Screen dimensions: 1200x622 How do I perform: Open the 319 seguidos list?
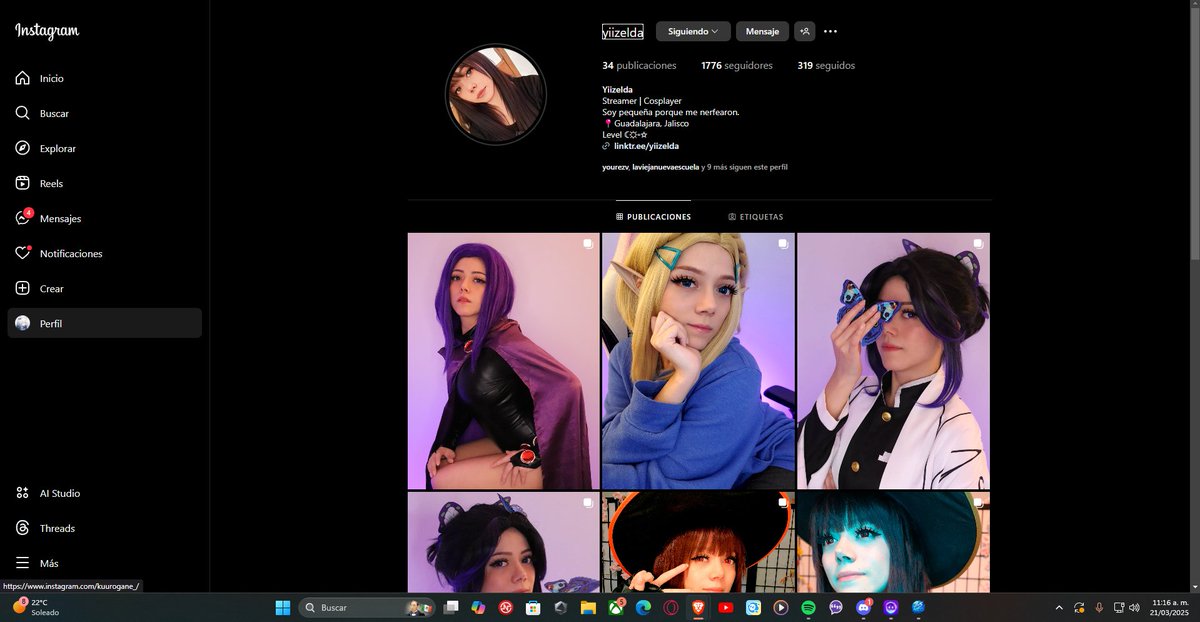826,66
